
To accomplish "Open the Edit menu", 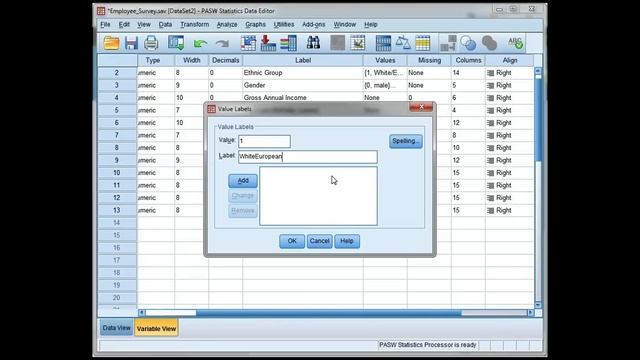I will (124, 24).
